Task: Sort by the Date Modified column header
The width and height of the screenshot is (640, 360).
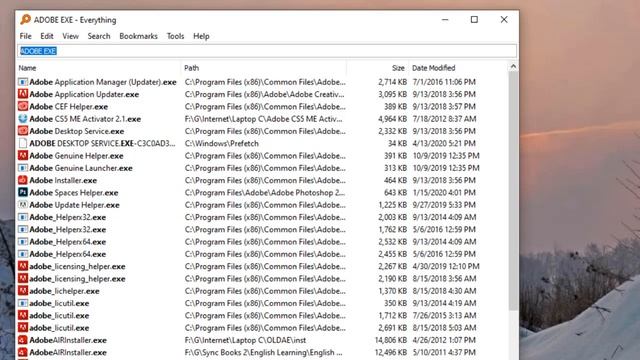Action: tap(458, 68)
